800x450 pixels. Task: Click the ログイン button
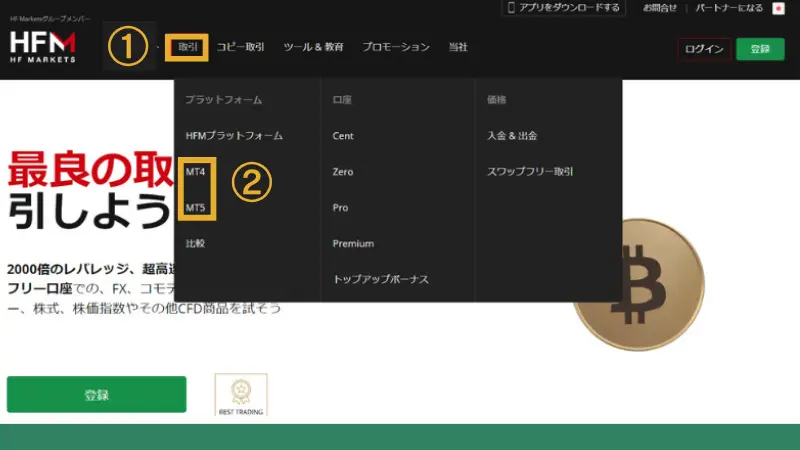704,49
